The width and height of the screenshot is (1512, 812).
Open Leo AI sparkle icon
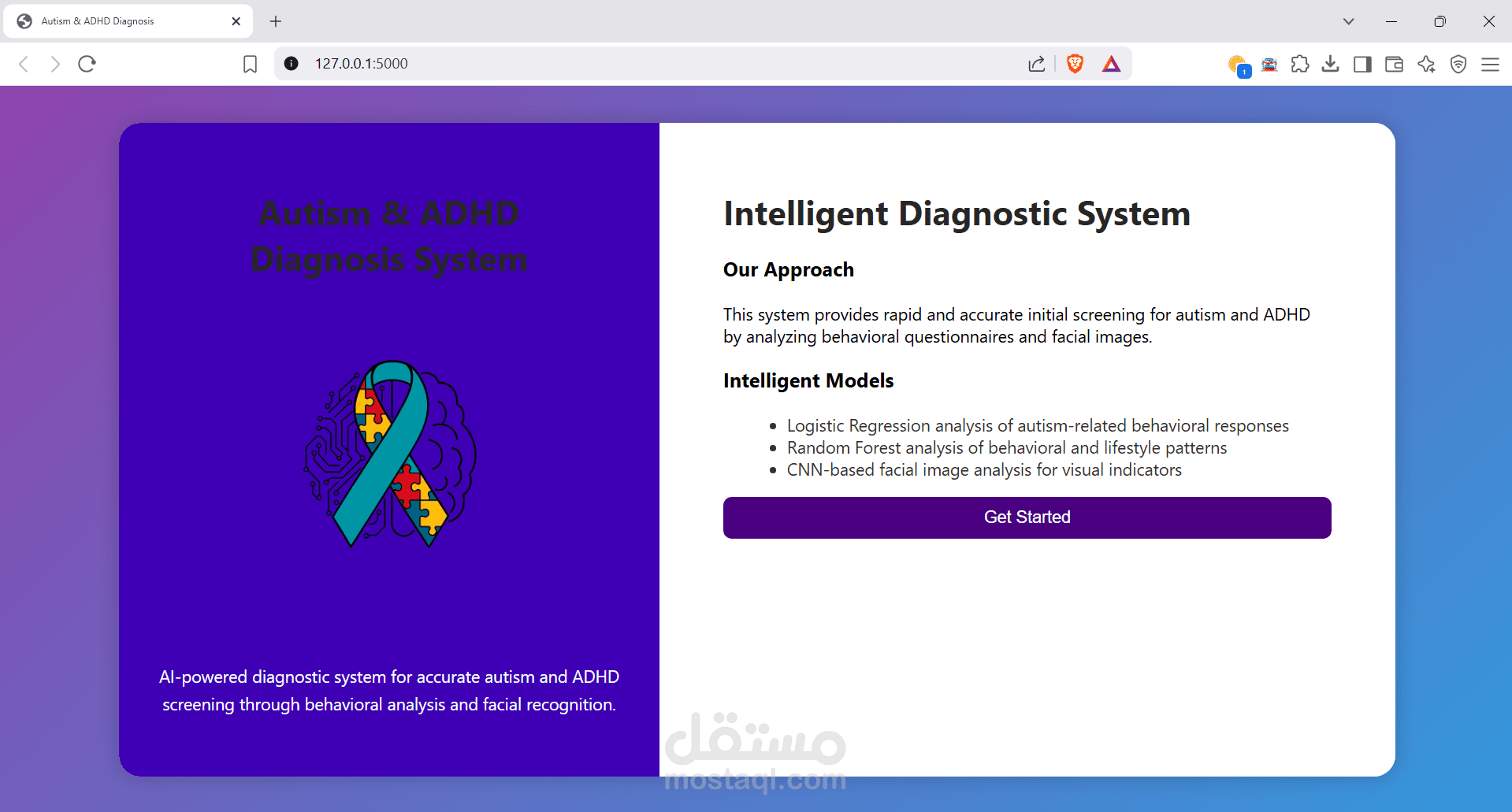tap(1426, 64)
